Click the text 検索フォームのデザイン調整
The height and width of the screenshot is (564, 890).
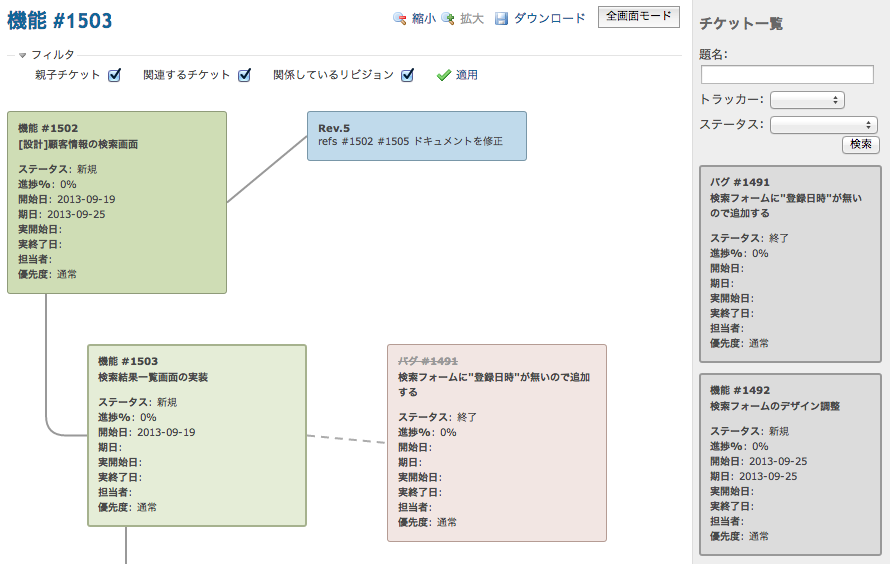pos(775,406)
